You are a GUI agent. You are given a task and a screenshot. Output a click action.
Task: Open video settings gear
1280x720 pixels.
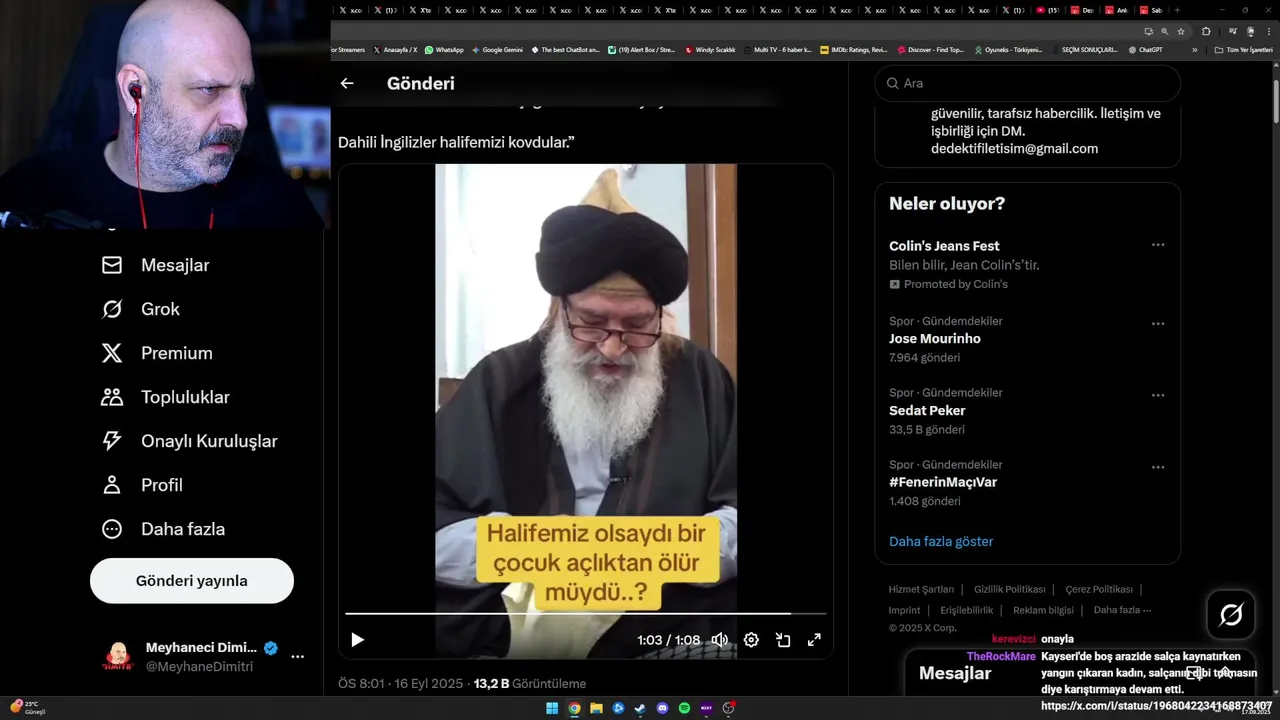pyautogui.click(x=751, y=640)
